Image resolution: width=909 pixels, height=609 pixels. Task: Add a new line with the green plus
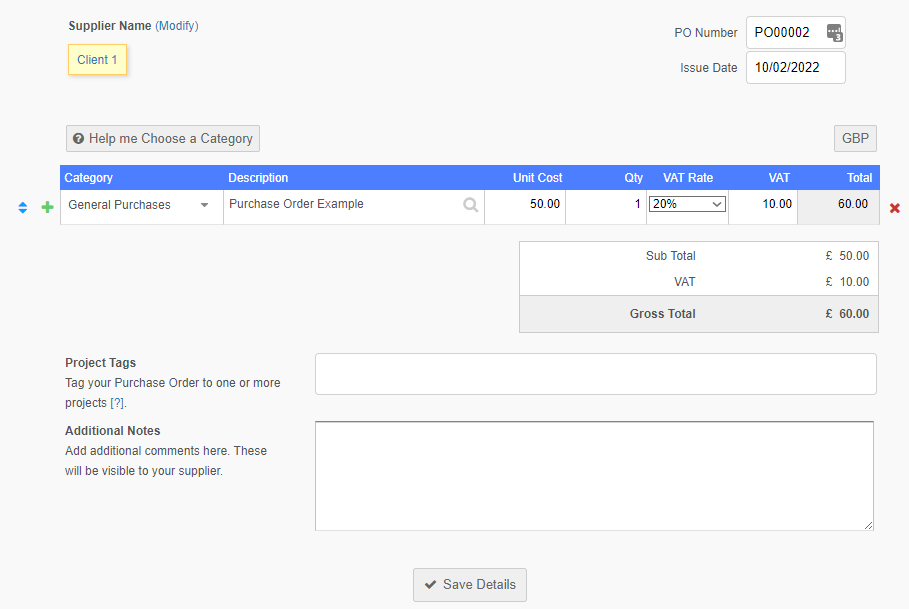47,208
